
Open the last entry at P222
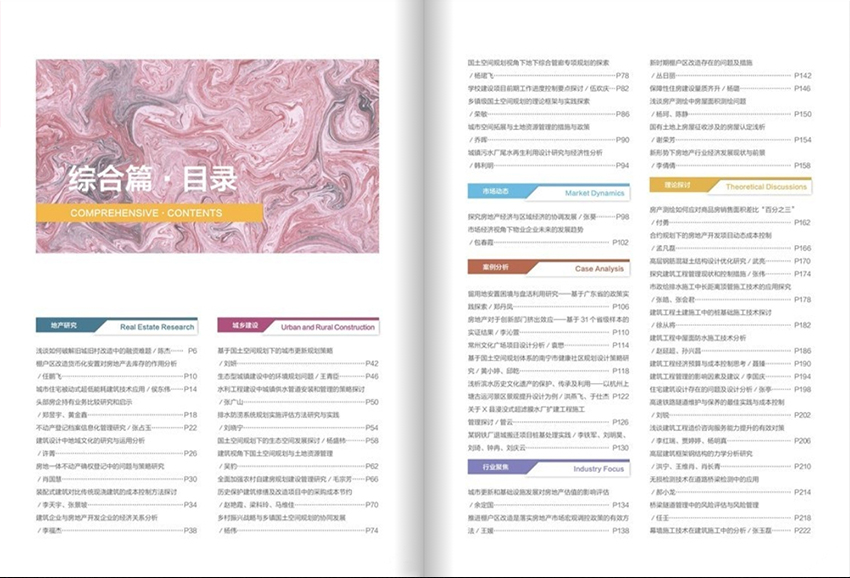[x=802, y=530]
